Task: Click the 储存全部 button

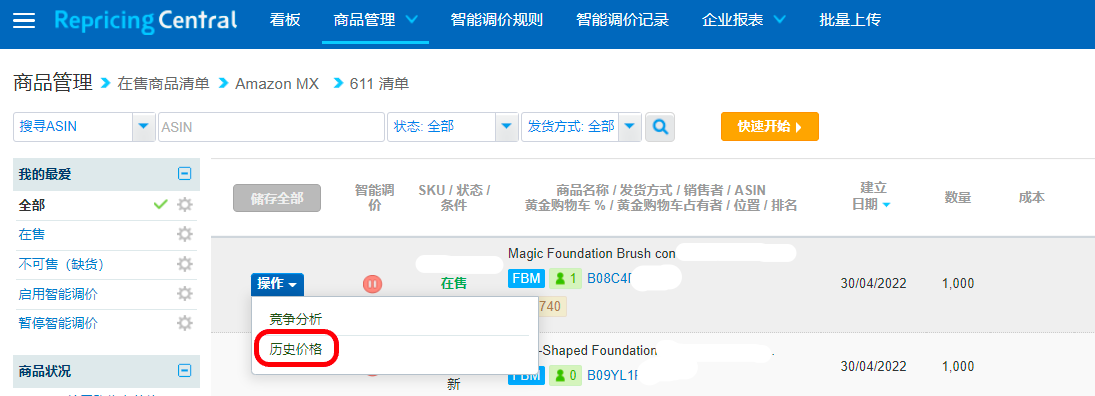Action: pos(277,198)
